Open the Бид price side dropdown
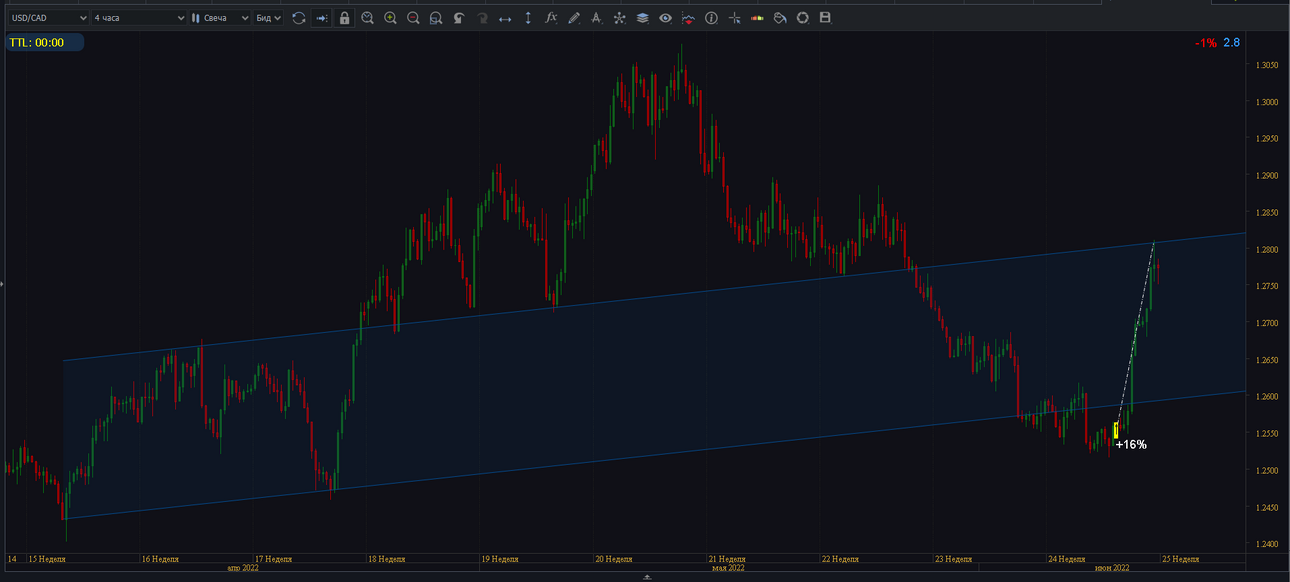 pos(270,18)
